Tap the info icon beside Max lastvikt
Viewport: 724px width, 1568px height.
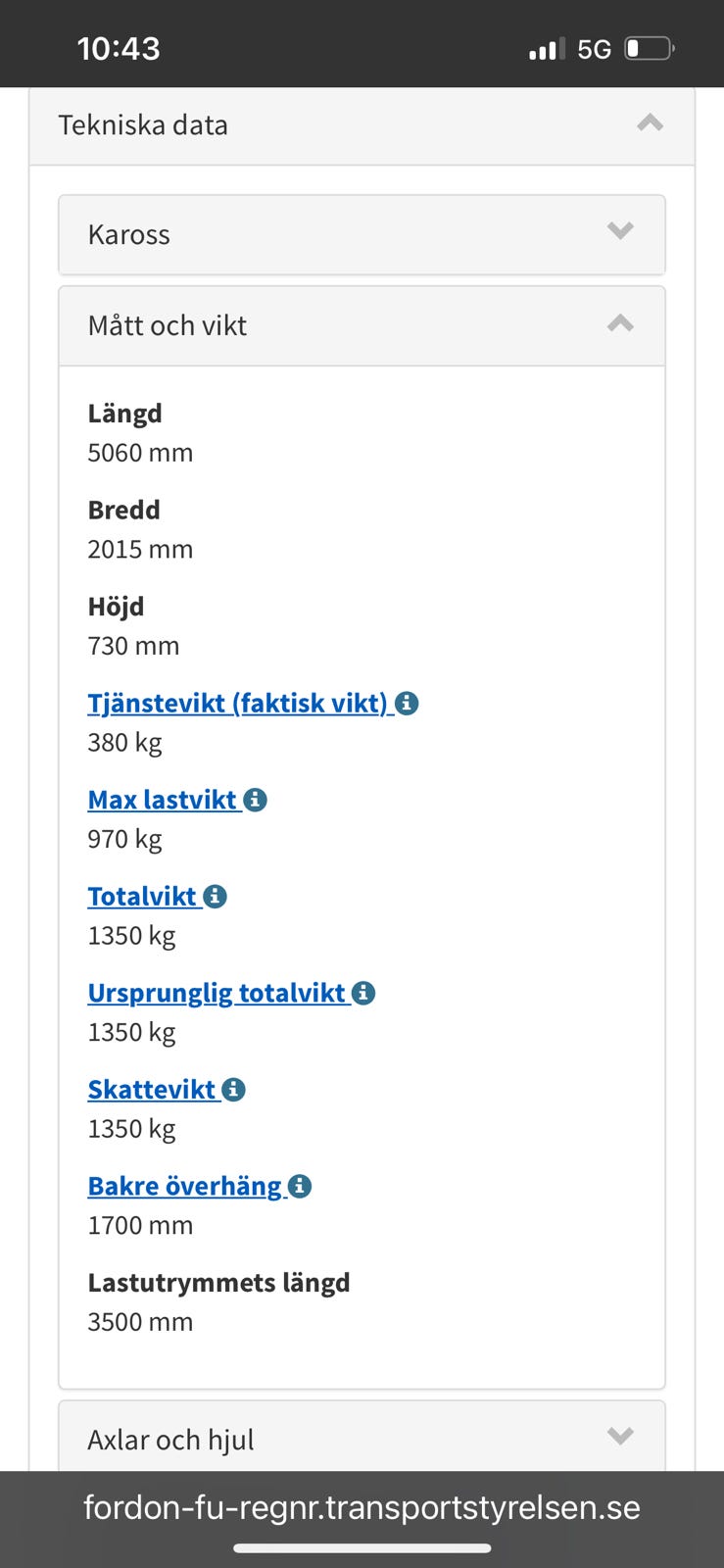(256, 800)
